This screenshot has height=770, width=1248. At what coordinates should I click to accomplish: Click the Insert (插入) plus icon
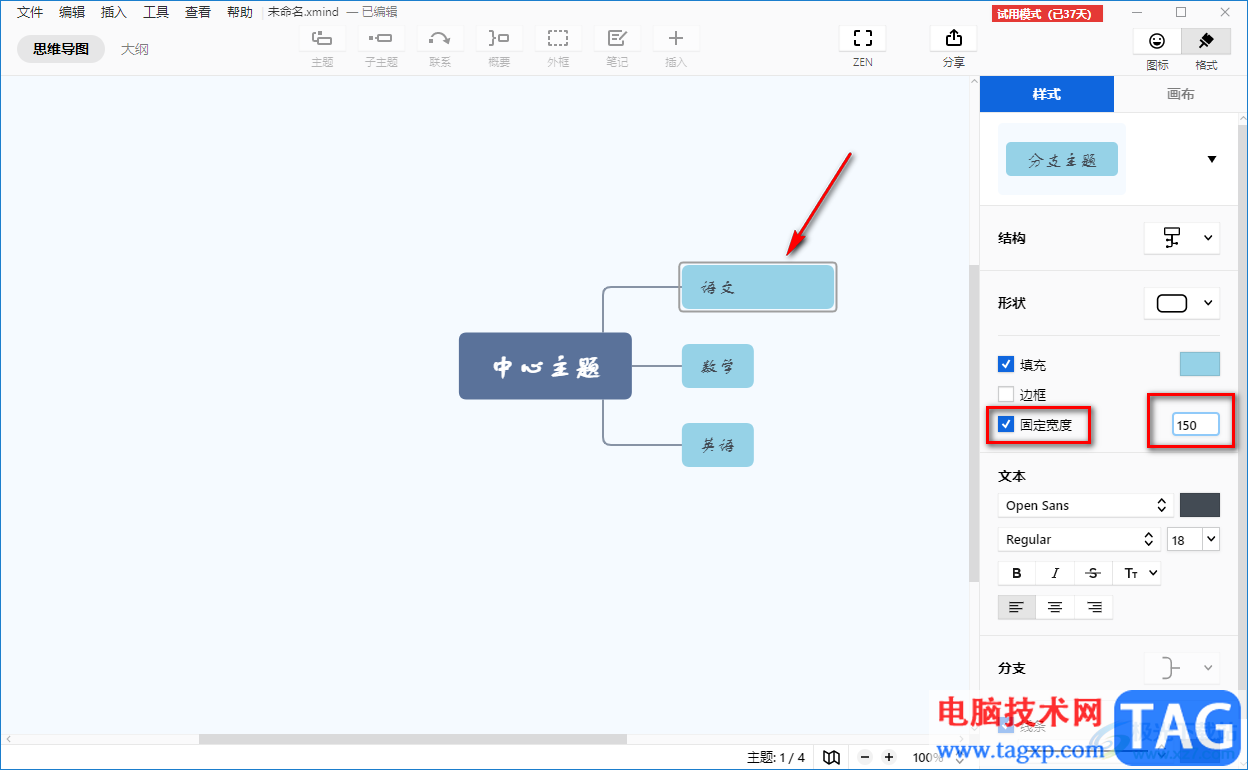click(676, 39)
